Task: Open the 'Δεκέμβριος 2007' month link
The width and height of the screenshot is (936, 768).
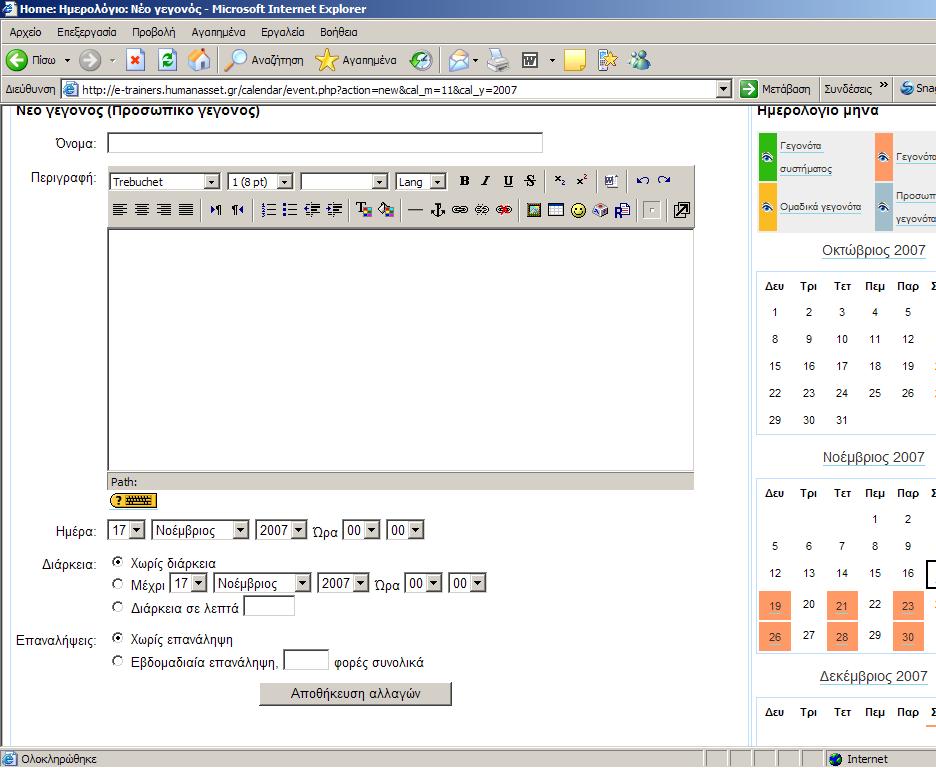Action: pos(873,676)
